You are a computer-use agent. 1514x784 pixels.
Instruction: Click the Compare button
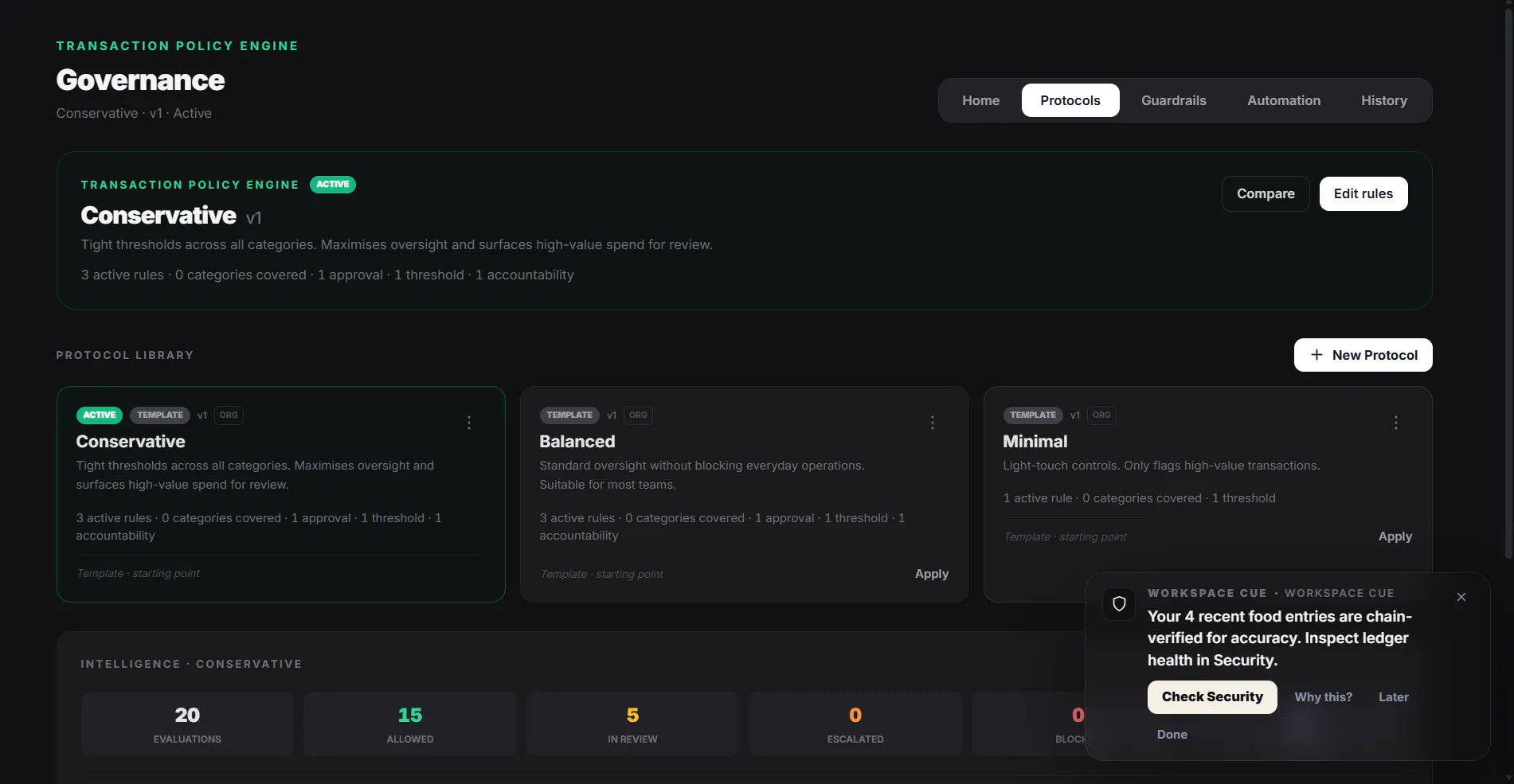click(1266, 193)
